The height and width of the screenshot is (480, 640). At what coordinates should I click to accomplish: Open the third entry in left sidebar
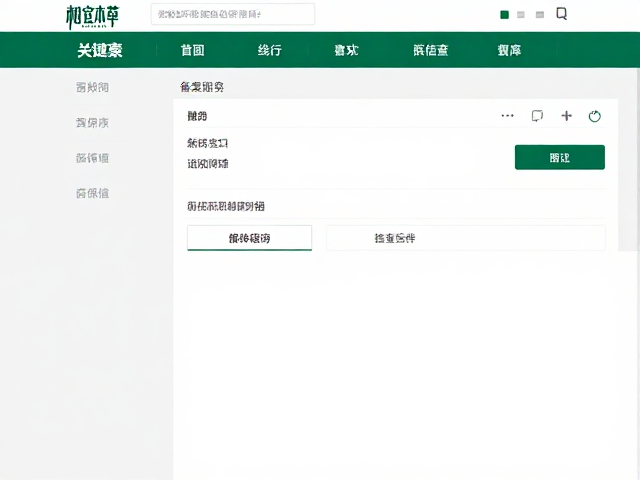(92, 158)
